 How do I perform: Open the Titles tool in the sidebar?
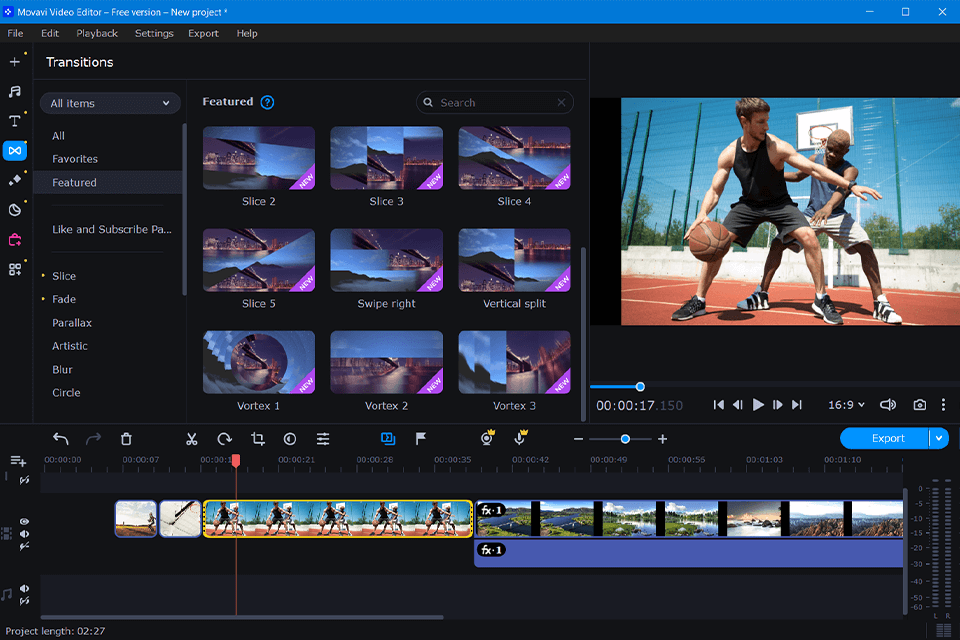point(15,121)
